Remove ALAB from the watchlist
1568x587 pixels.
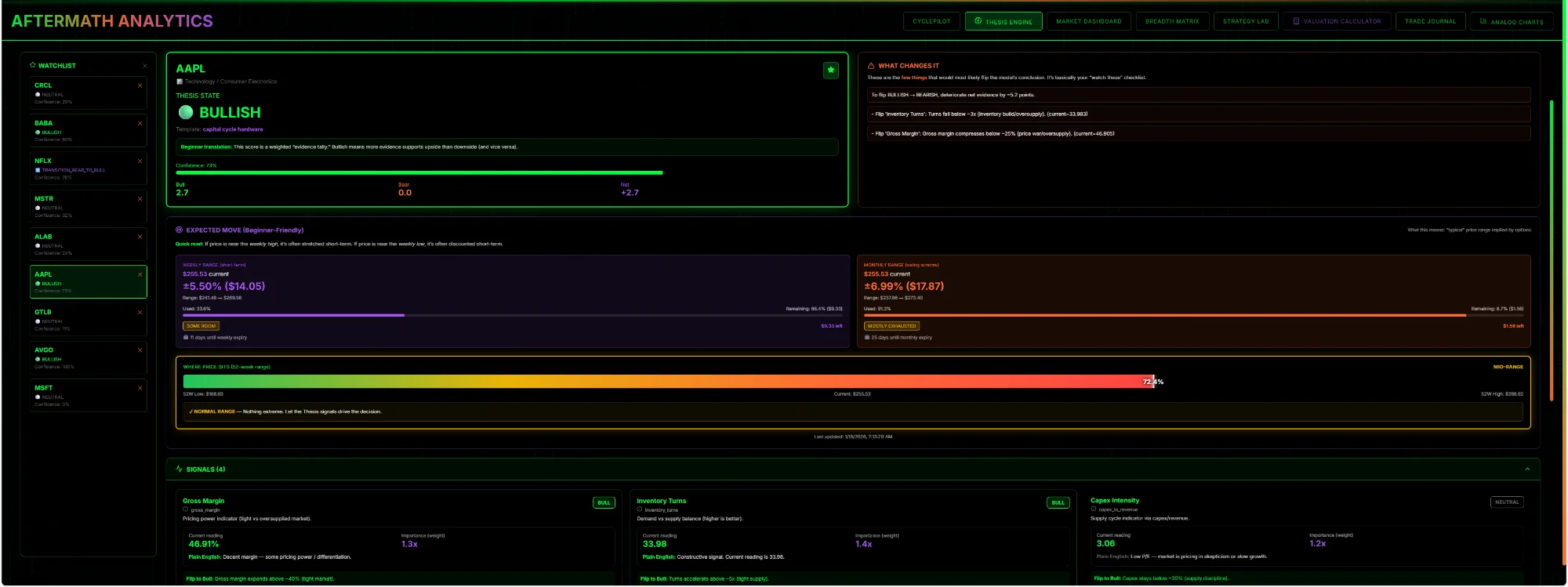(140, 237)
